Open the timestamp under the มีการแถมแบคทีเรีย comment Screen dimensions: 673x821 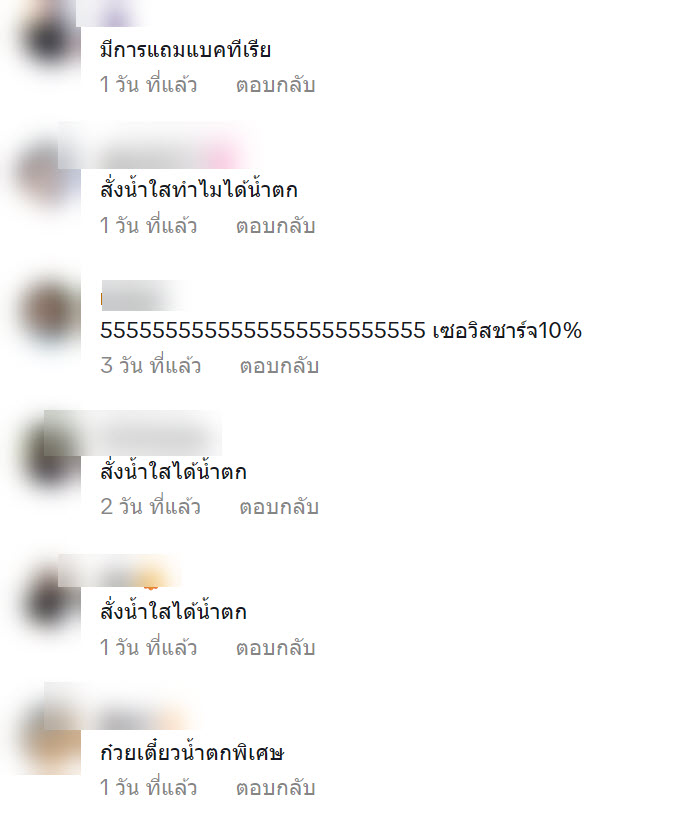tap(149, 85)
